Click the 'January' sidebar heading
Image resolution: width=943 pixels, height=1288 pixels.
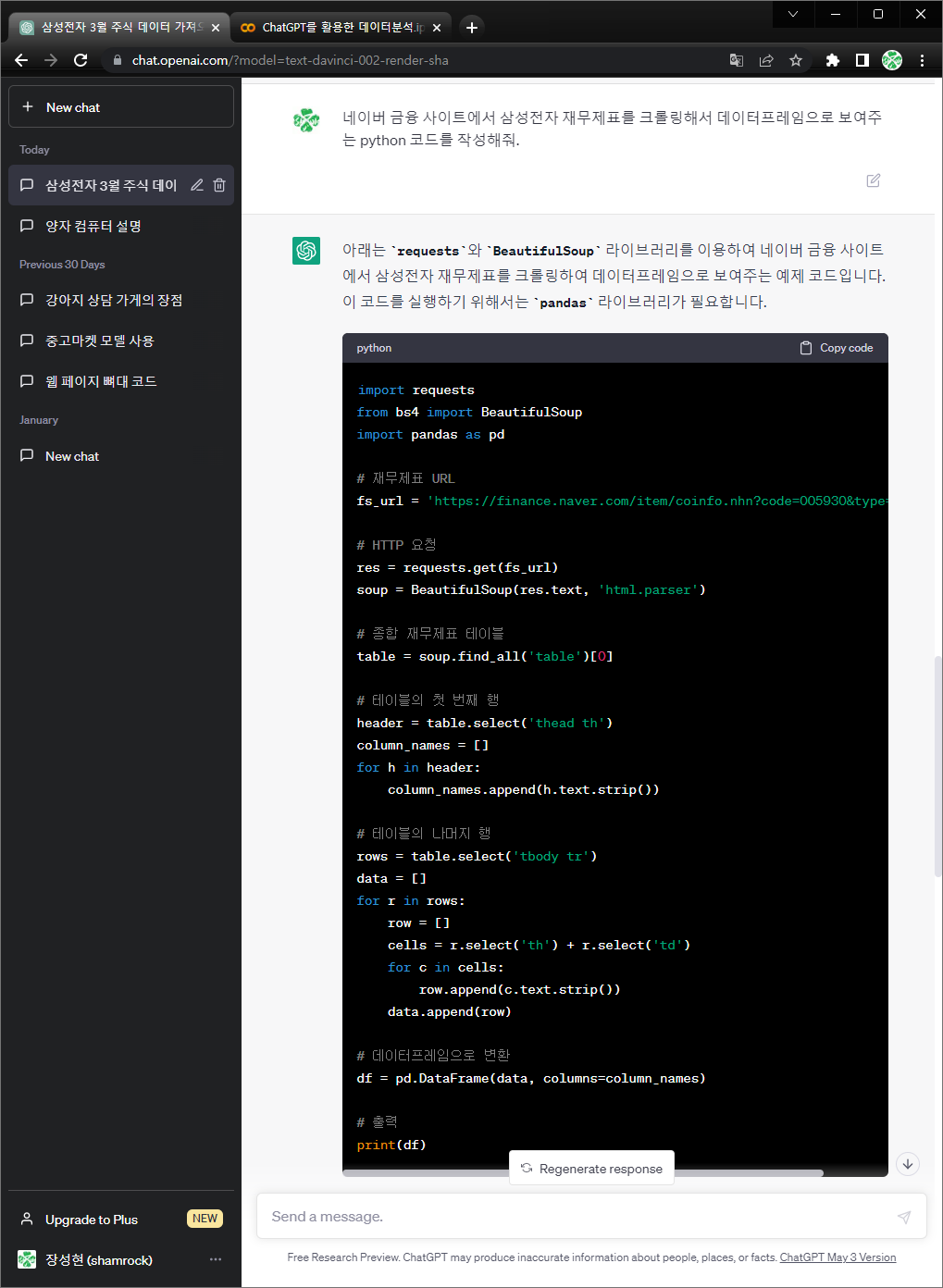(39, 420)
